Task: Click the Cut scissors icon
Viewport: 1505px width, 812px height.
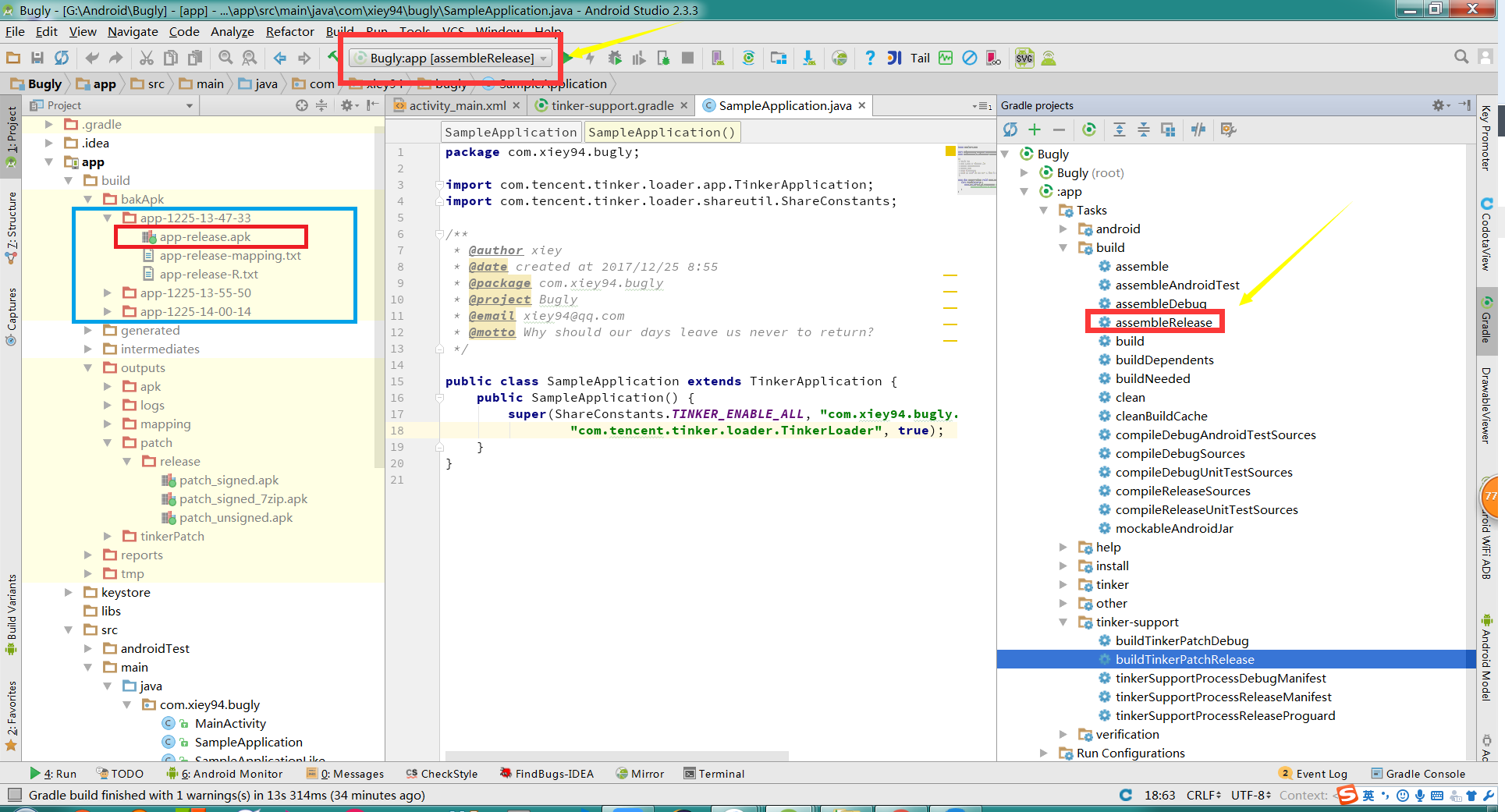Action: click(147, 58)
